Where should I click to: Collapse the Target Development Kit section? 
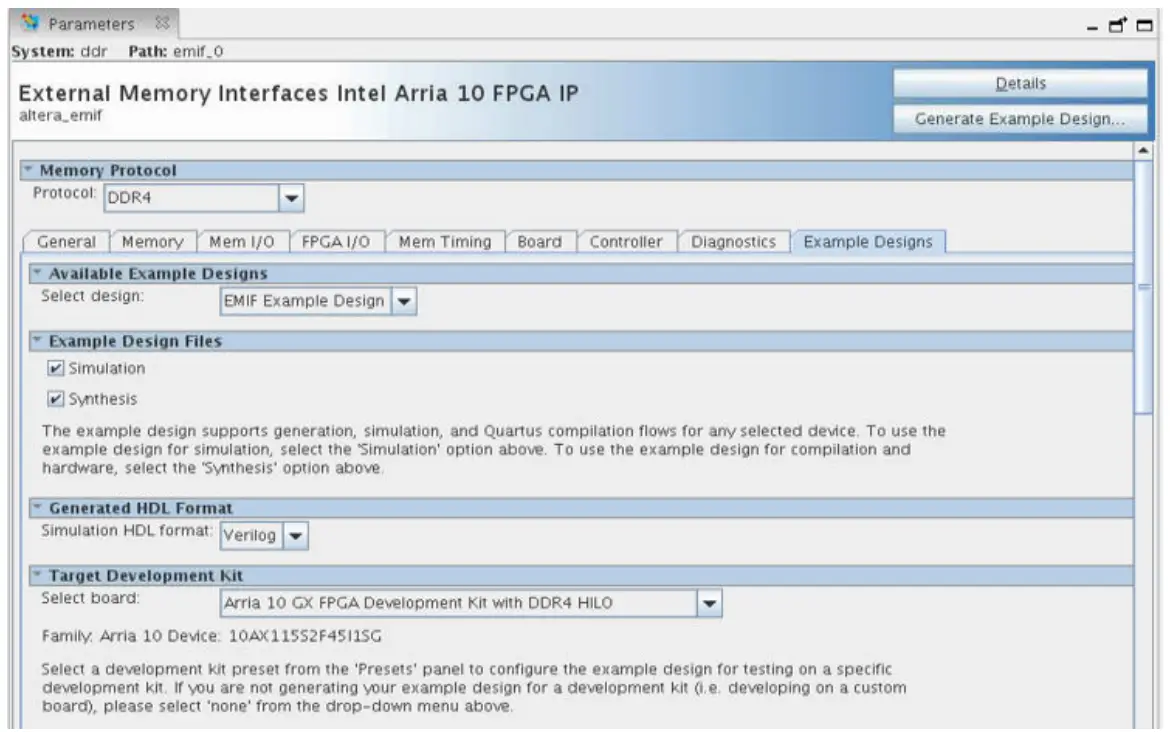(37, 575)
